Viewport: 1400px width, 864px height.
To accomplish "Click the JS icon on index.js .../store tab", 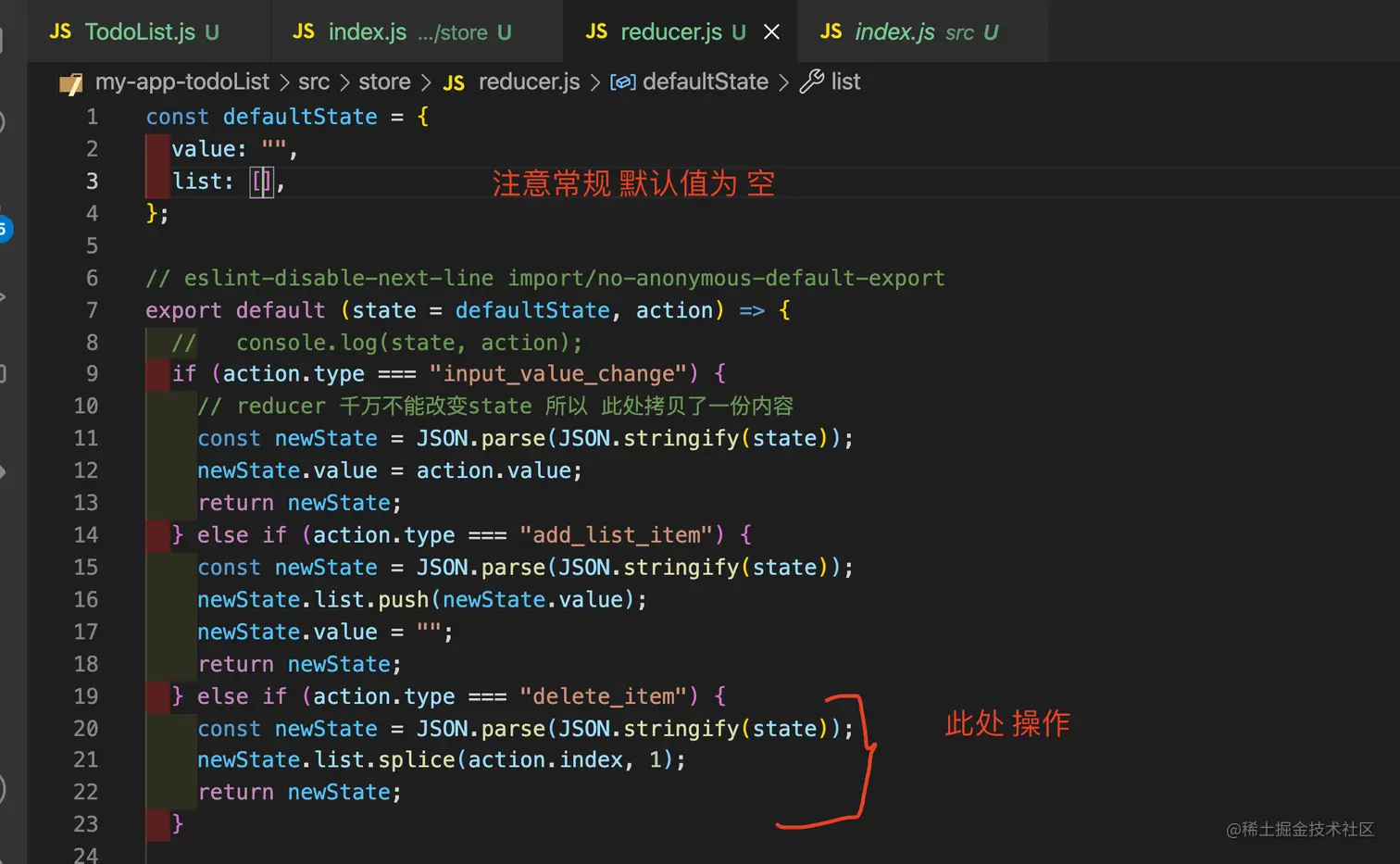I will (x=304, y=31).
